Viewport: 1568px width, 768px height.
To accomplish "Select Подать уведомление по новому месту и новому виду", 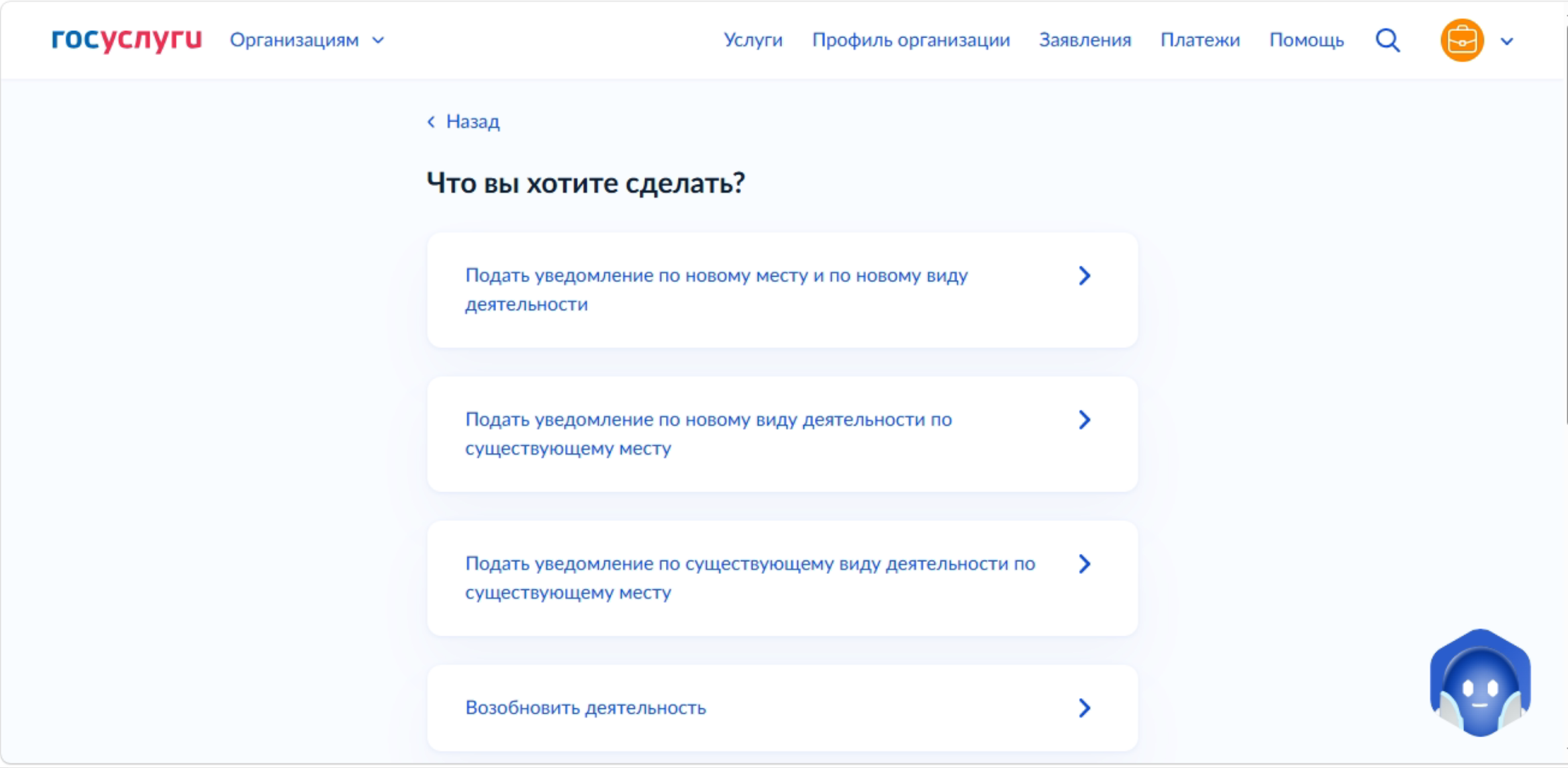I will pos(782,290).
